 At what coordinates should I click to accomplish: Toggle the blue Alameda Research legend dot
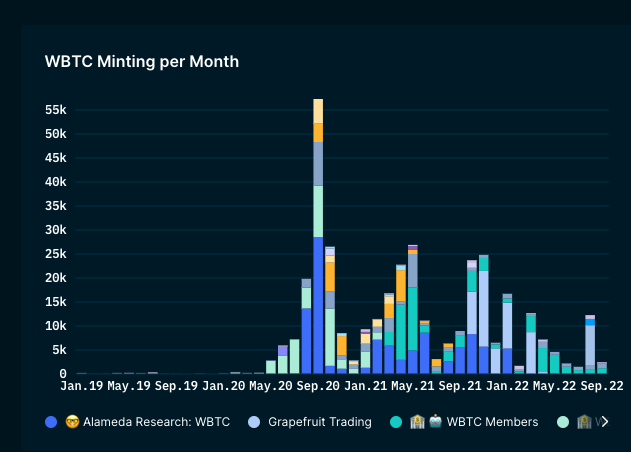click(51, 422)
